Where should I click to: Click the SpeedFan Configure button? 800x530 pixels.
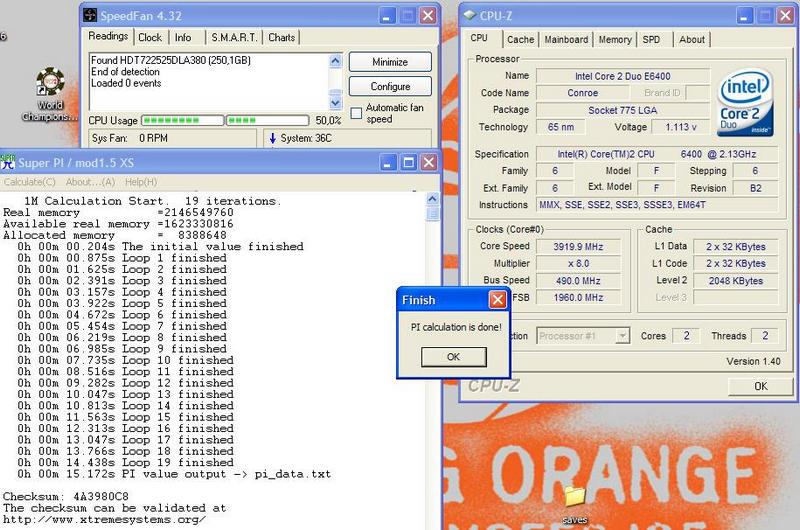tap(390, 86)
